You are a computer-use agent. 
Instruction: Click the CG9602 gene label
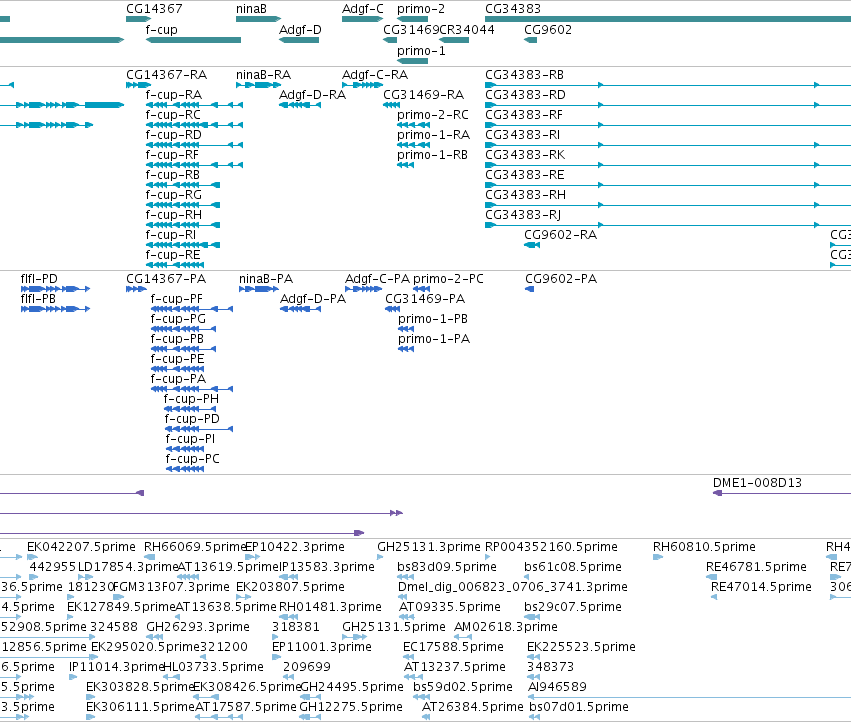[x=548, y=29]
